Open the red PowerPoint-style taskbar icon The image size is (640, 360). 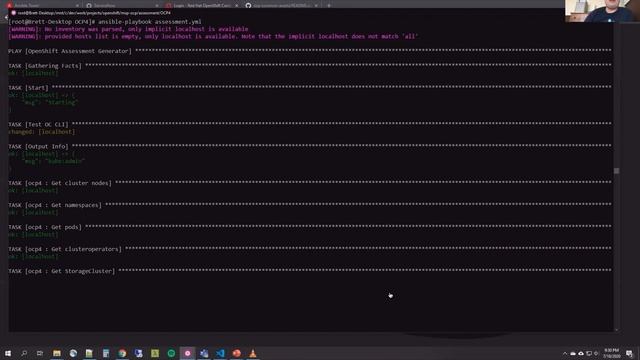point(236,353)
